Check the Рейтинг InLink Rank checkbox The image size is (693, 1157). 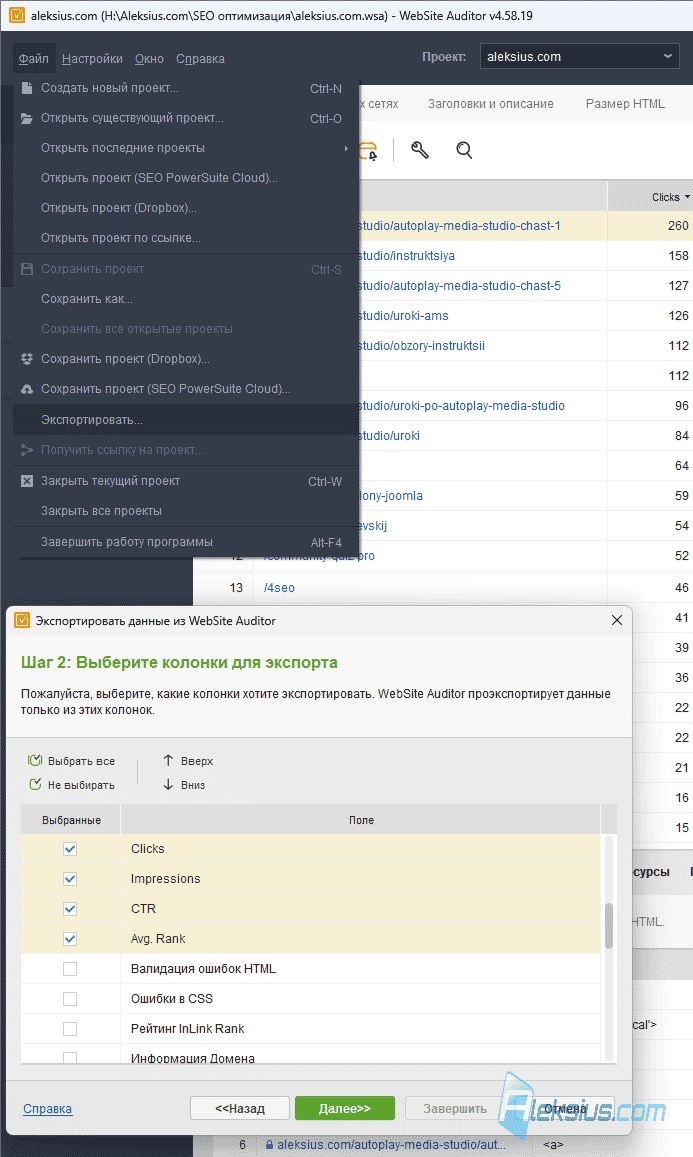[x=70, y=1029]
